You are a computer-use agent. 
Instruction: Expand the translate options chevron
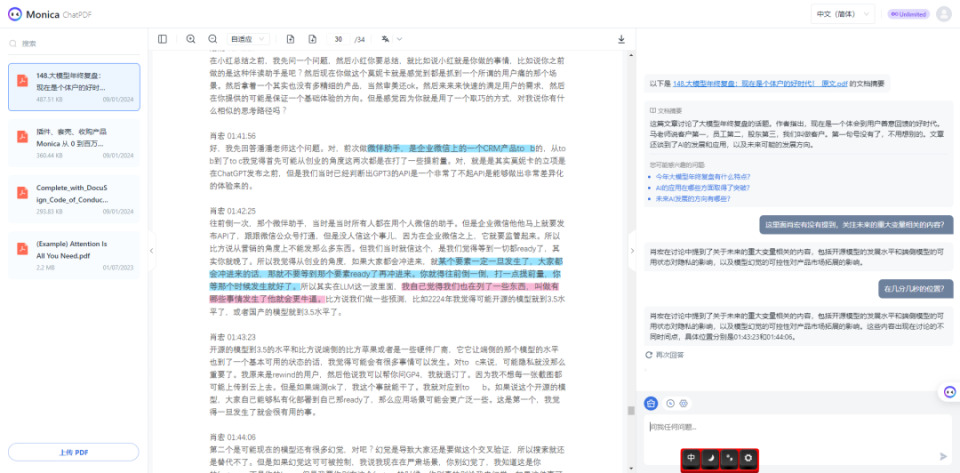pos(400,39)
